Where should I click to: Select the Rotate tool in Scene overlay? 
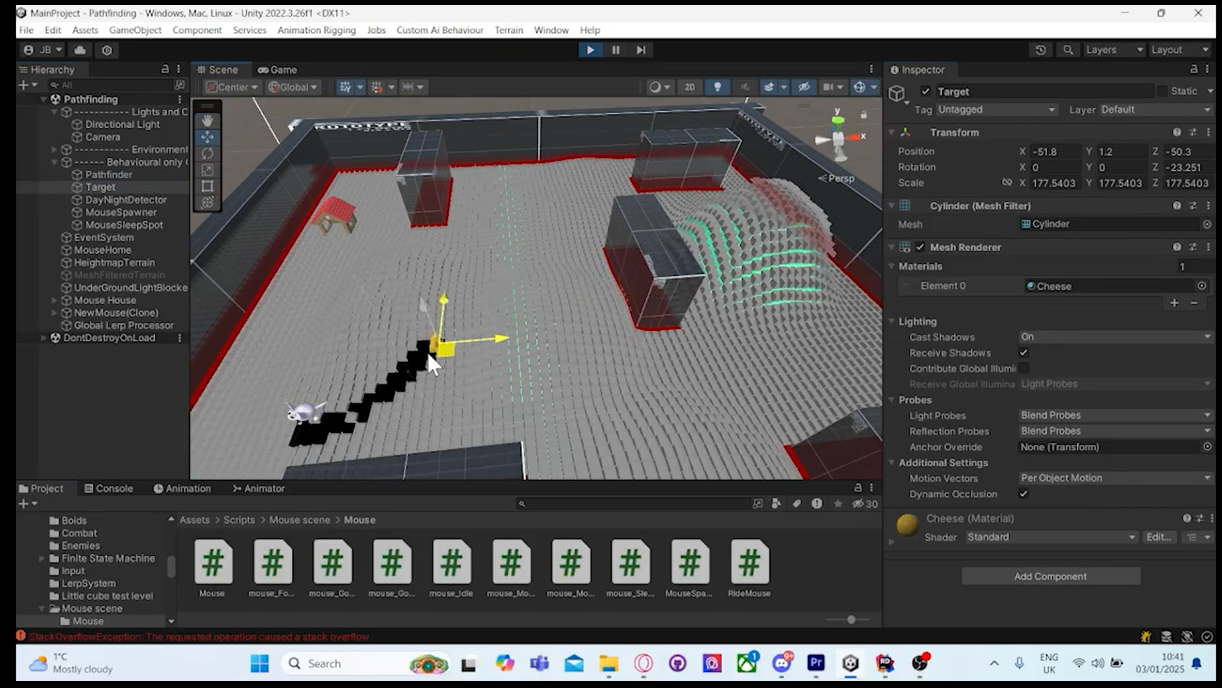pyautogui.click(x=207, y=153)
